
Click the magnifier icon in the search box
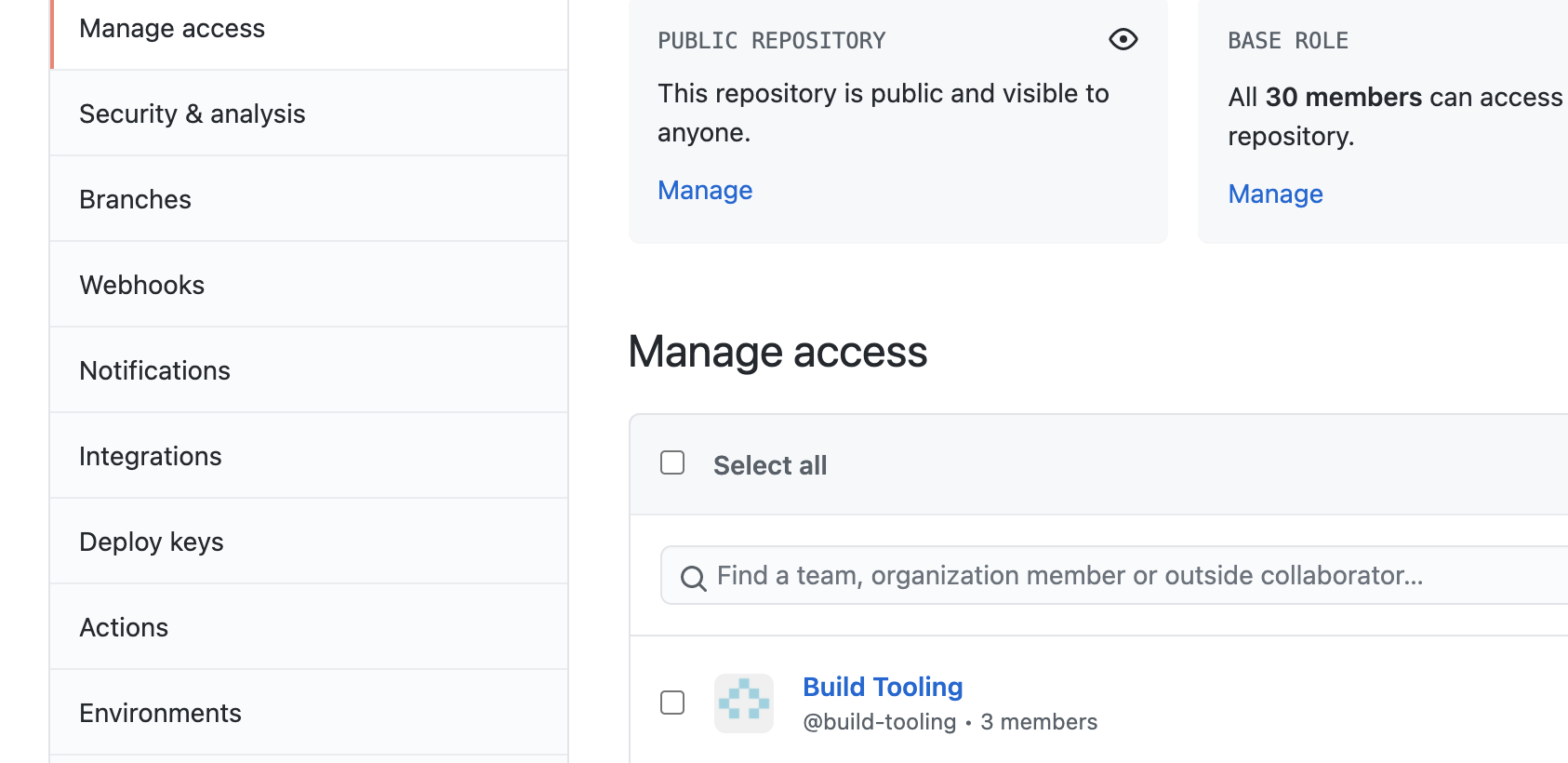coord(693,578)
